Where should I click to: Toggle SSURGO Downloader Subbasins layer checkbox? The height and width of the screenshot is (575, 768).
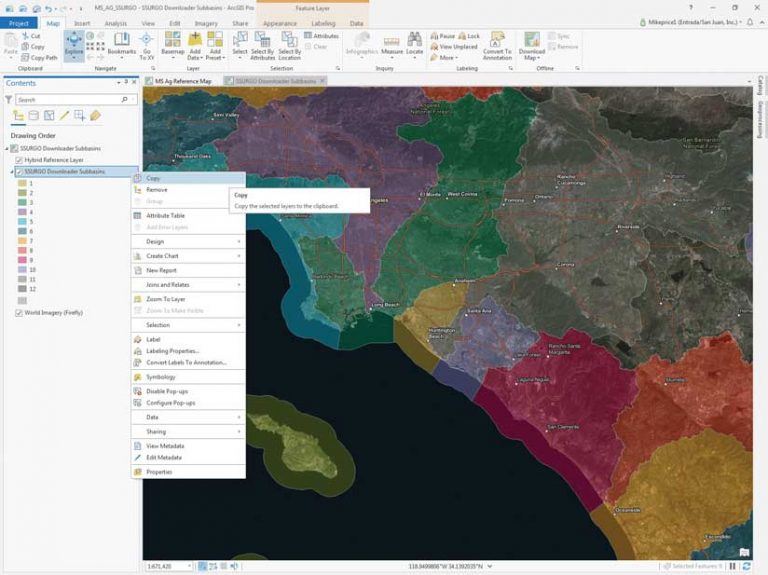click(20, 172)
